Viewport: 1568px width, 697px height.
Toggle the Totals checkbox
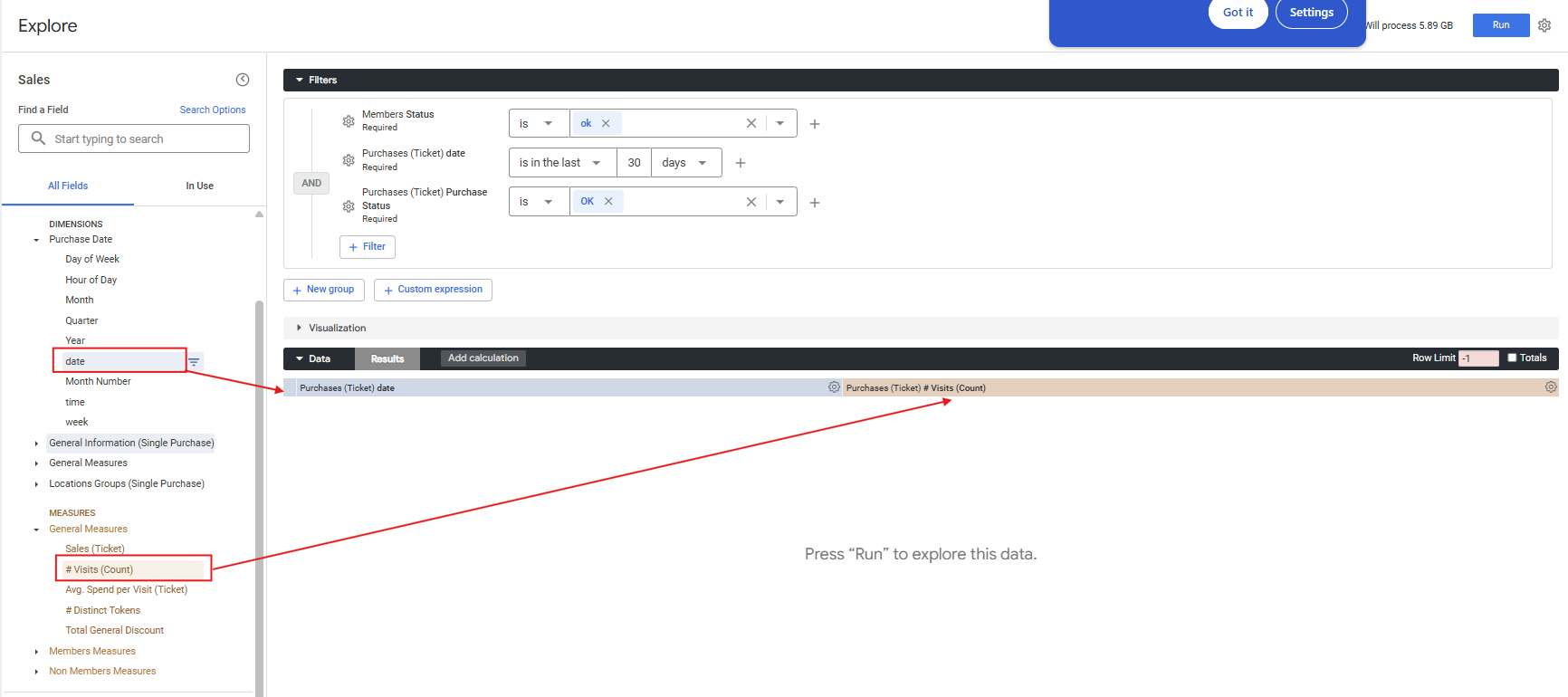[x=1512, y=358]
